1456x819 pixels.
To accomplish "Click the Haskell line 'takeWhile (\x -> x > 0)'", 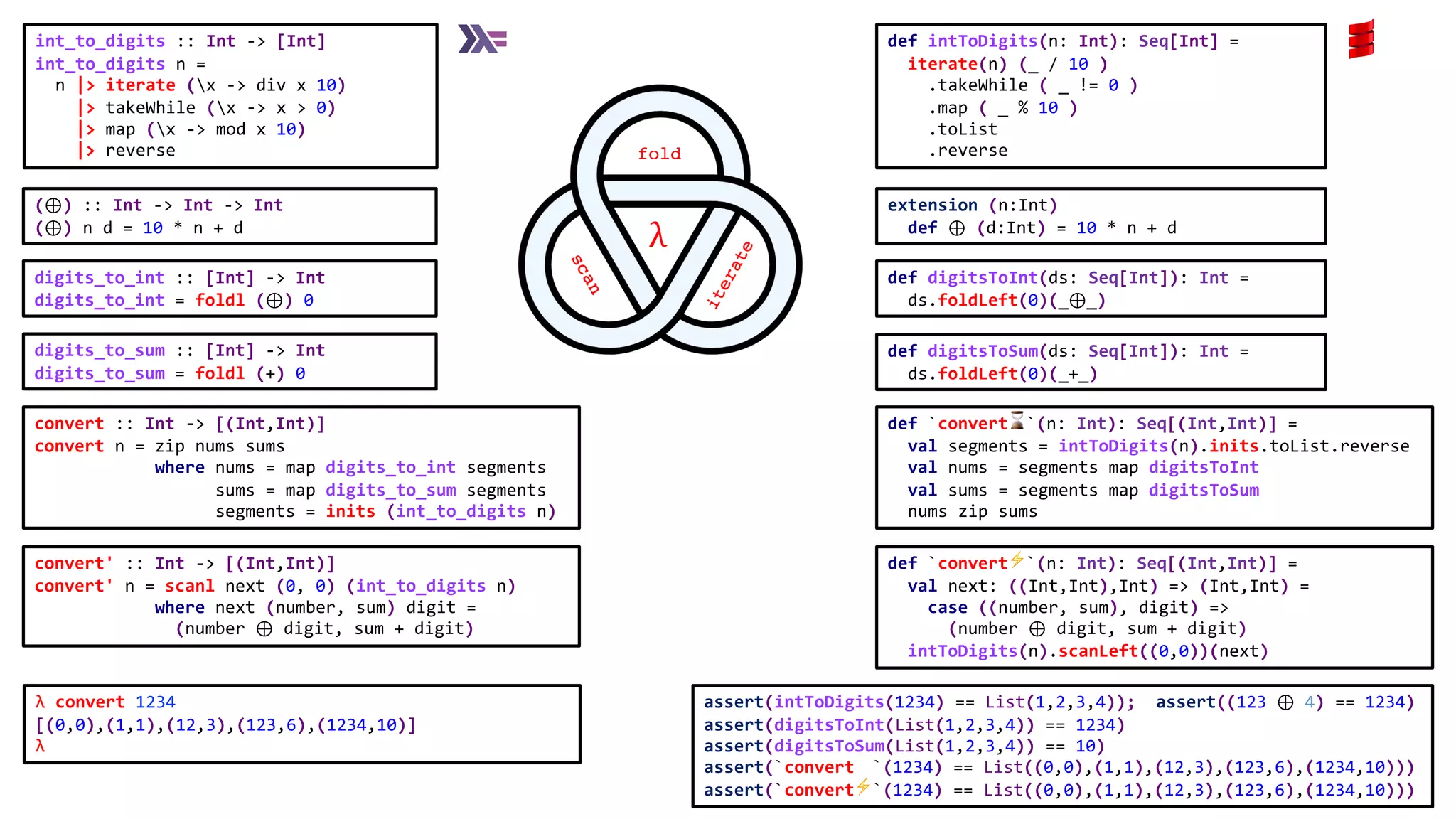I will [x=220, y=108].
